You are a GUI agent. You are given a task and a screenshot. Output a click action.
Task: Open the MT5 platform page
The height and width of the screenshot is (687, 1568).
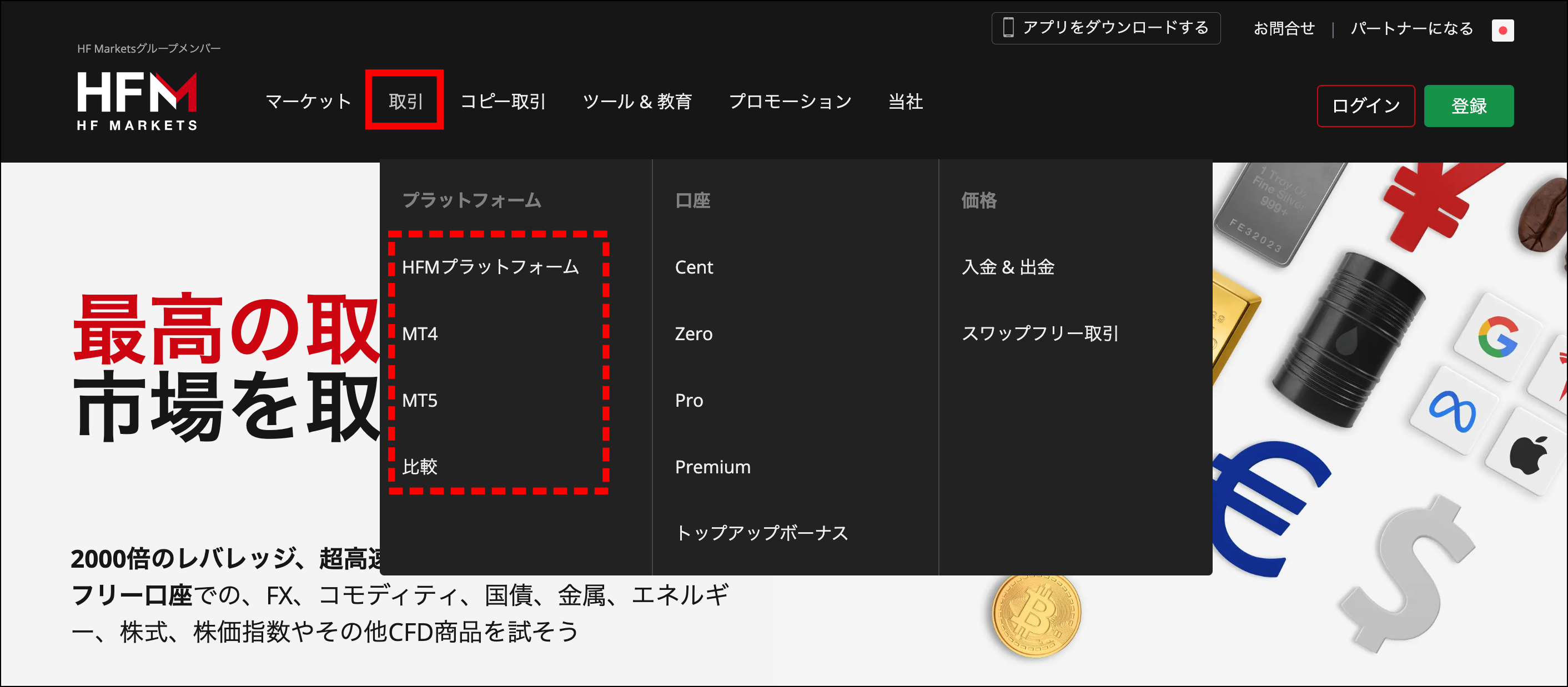tap(419, 400)
